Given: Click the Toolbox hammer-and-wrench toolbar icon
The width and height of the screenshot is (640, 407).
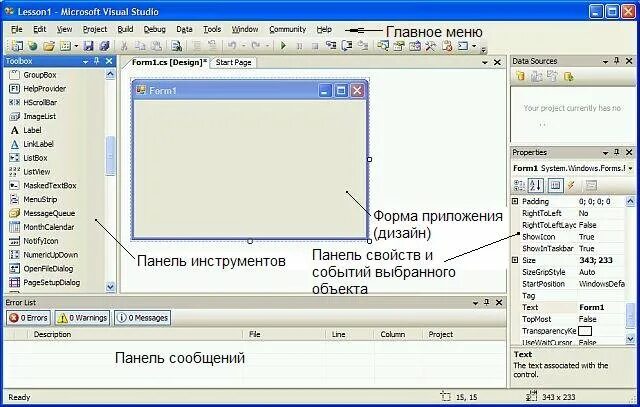Looking at the screenshot, I should 431,45.
